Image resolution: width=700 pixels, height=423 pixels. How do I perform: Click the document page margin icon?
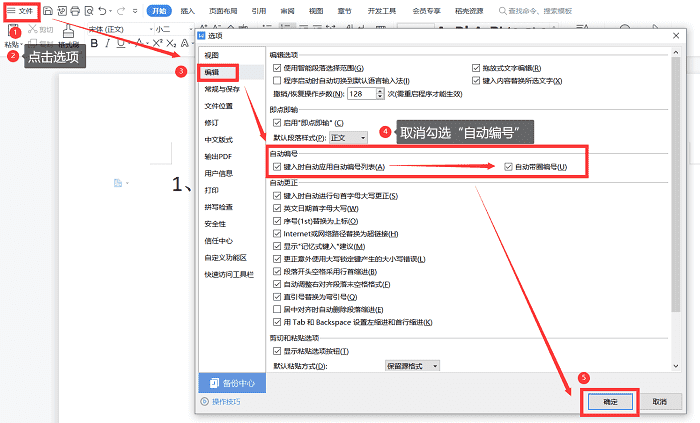coord(118,183)
